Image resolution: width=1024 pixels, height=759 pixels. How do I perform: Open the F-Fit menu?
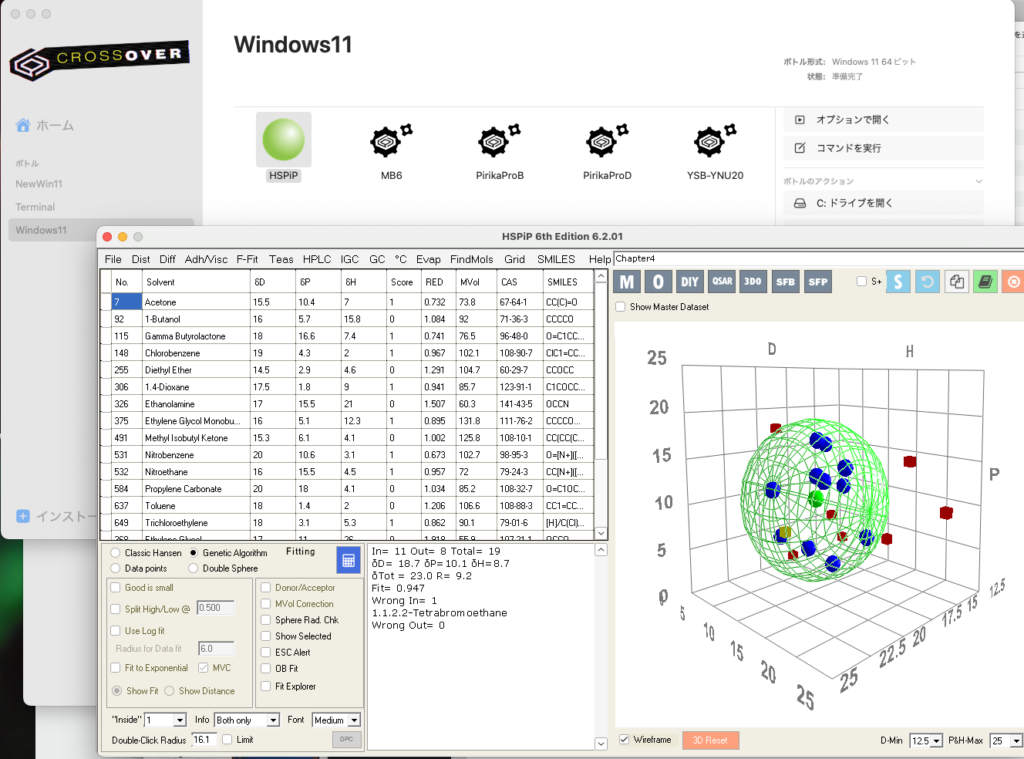pos(246,259)
